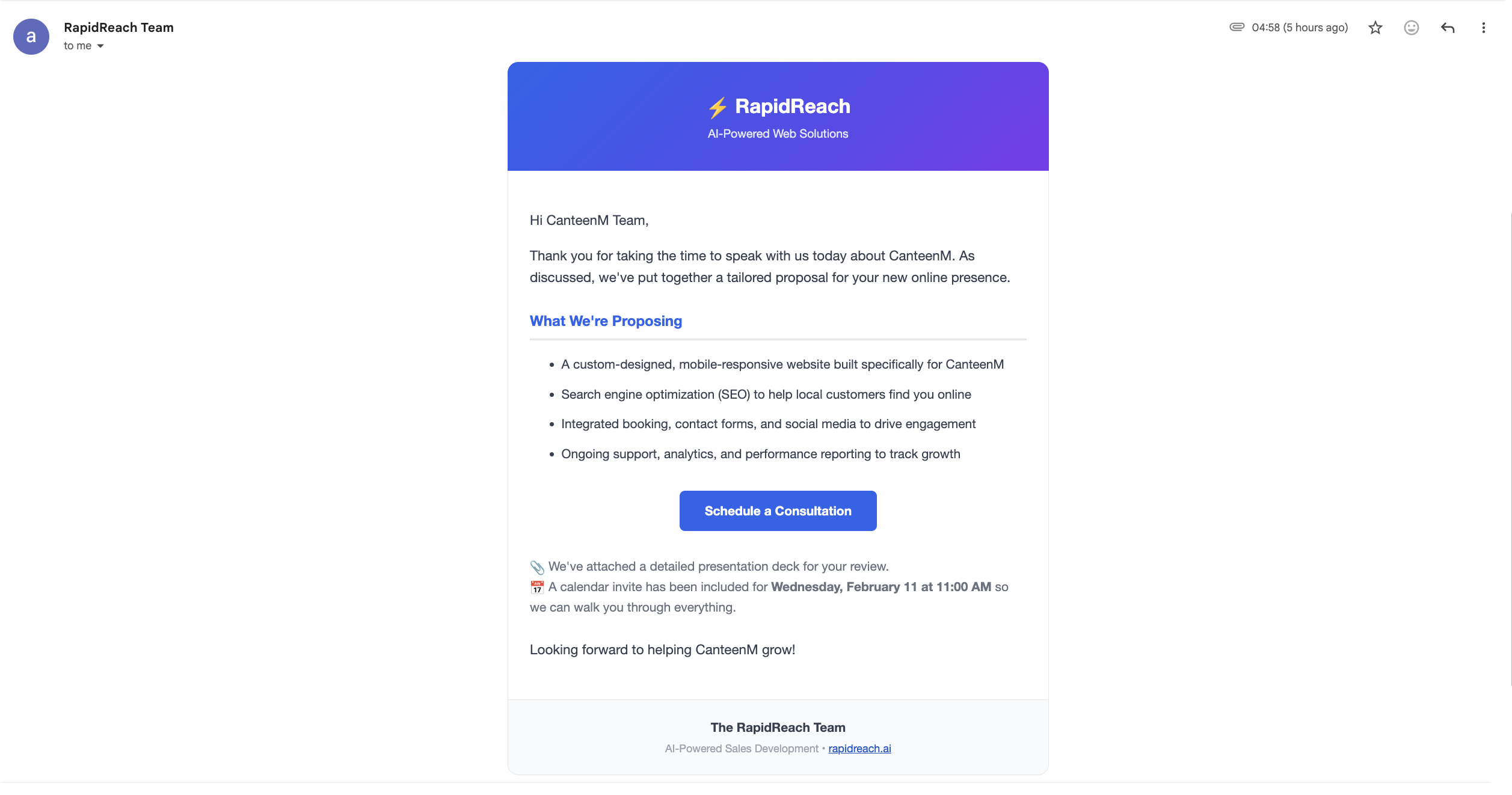Click the calendar emoji beside invite text
Screen dimensions: 1512x795
(x=537, y=587)
